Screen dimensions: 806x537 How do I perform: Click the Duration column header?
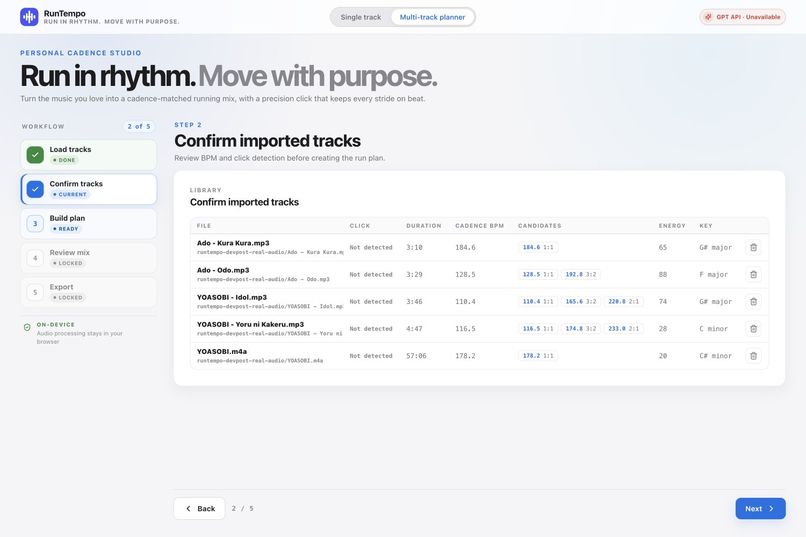(x=424, y=226)
